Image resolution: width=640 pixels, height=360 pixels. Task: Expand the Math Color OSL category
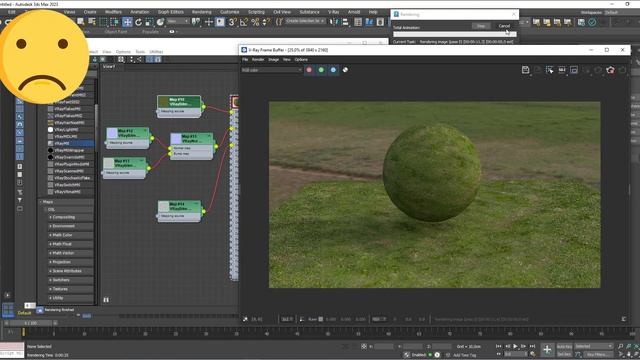pyautogui.click(x=70, y=235)
